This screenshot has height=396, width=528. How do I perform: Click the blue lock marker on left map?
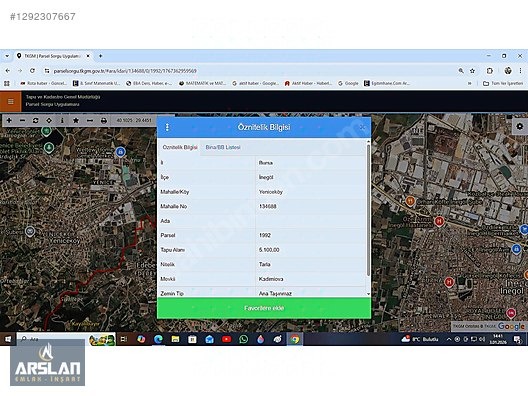tap(121, 152)
